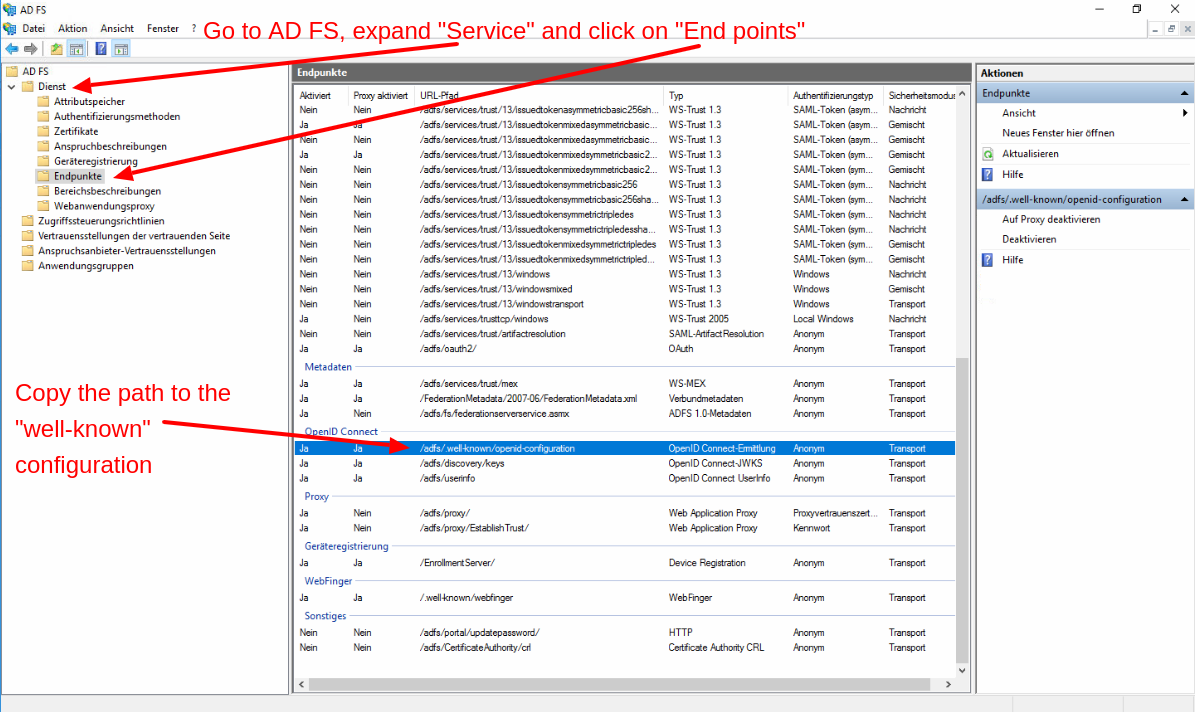
Task: Select the /EnrollmentServer/ row
Action: [625, 563]
